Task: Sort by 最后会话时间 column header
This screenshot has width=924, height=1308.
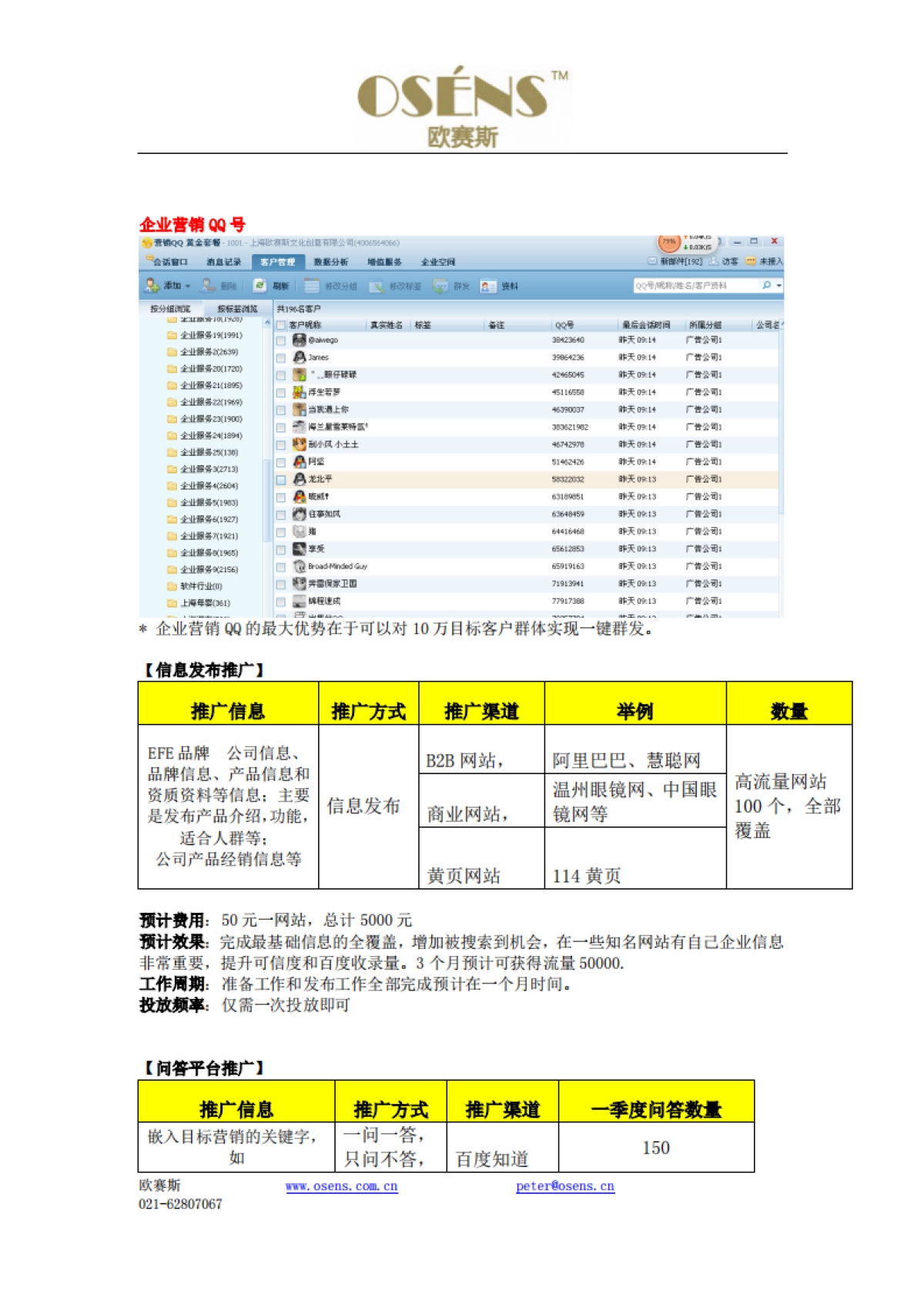Action: coord(646,325)
